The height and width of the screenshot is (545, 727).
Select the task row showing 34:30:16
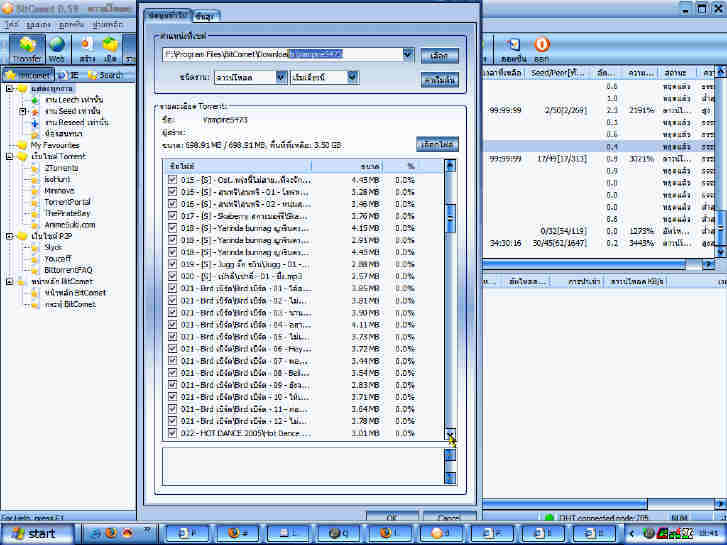[600, 243]
